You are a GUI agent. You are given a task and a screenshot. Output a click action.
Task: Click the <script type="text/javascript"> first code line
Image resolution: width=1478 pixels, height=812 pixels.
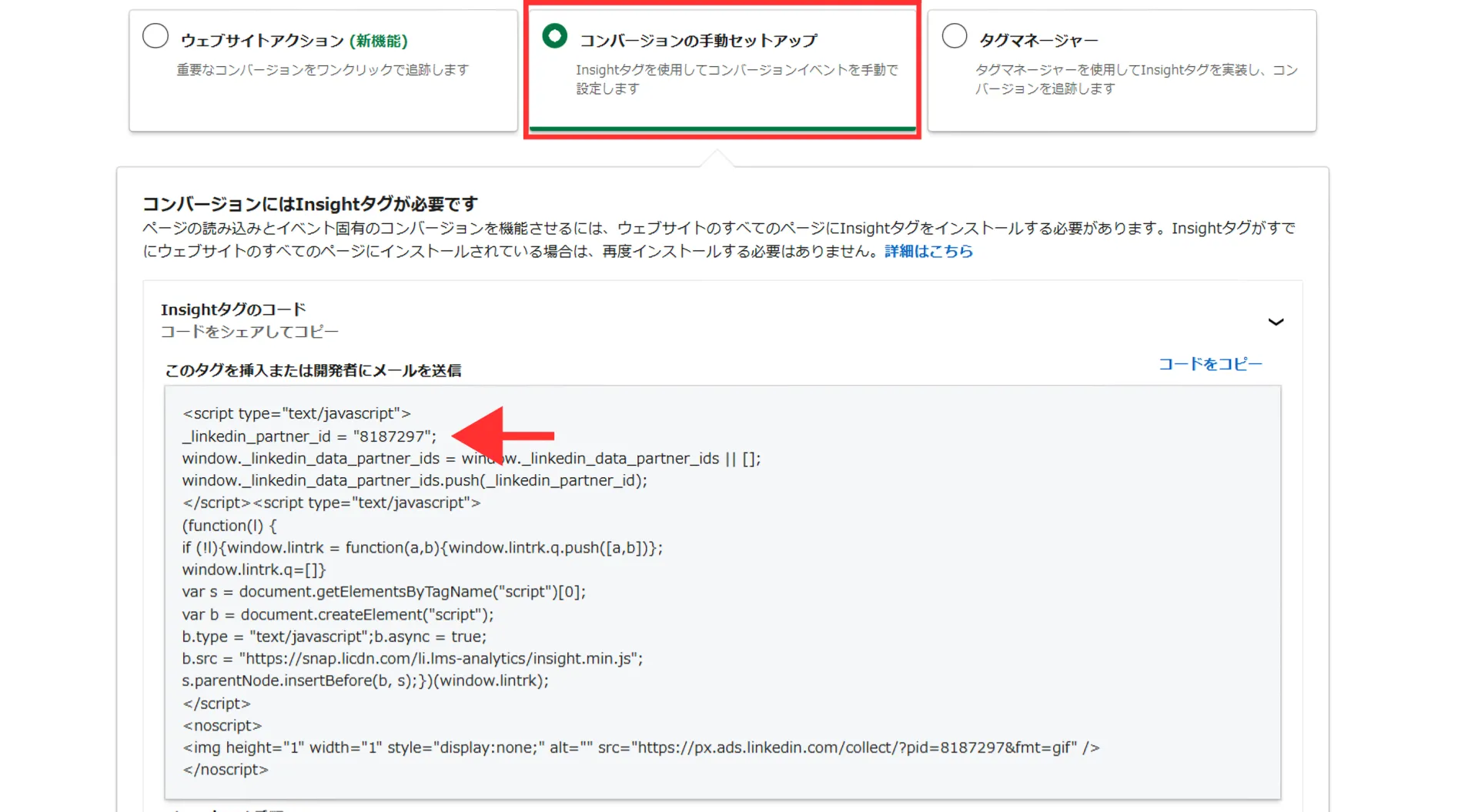click(x=296, y=414)
